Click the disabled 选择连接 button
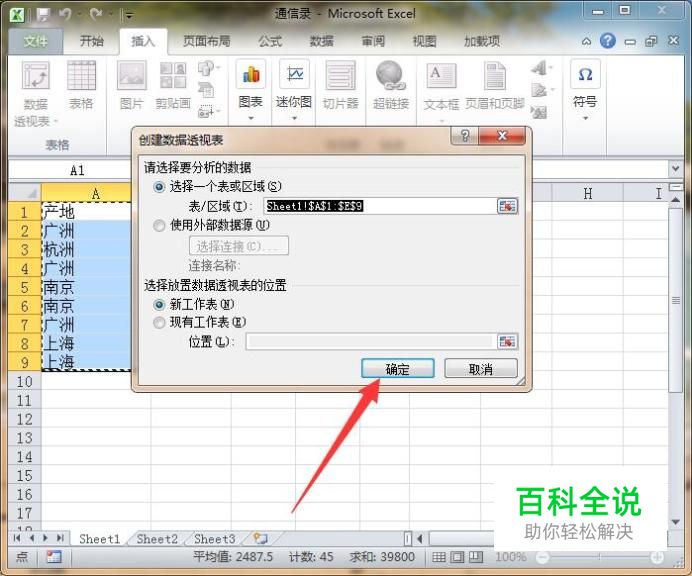The height and width of the screenshot is (576, 692). pos(239,246)
